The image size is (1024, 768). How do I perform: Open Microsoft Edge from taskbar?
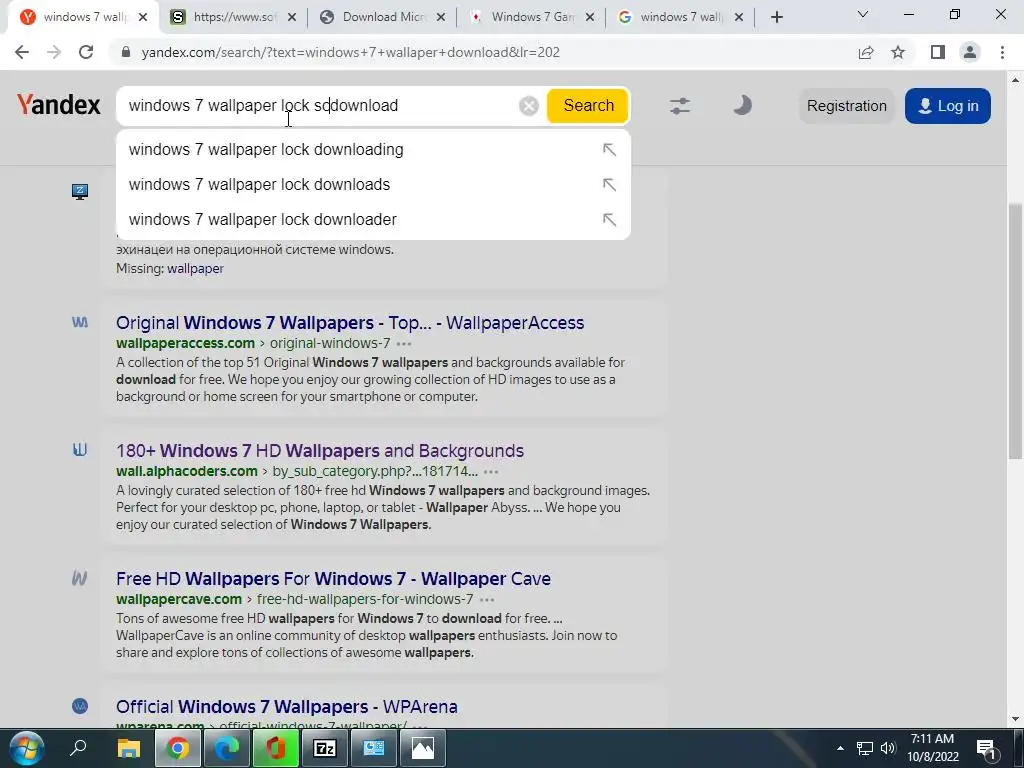pos(227,748)
